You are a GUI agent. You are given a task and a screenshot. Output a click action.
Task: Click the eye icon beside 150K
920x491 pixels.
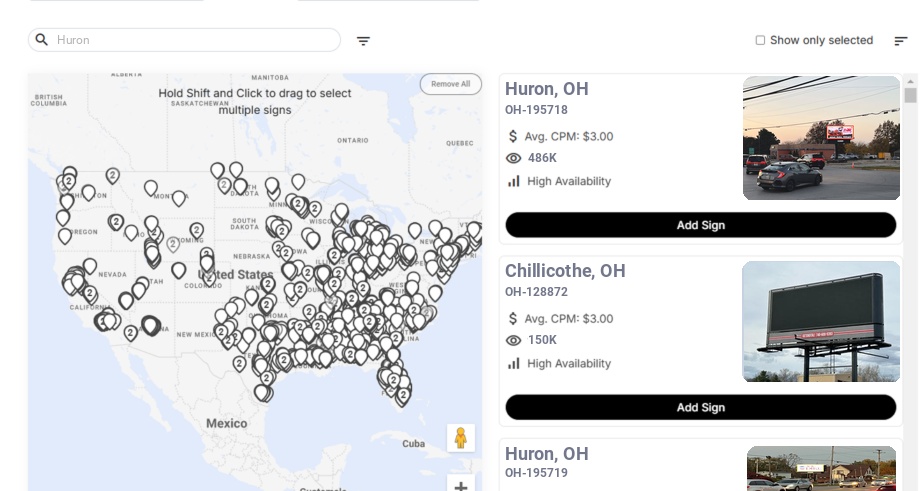pyautogui.click(x=514, y=340)
